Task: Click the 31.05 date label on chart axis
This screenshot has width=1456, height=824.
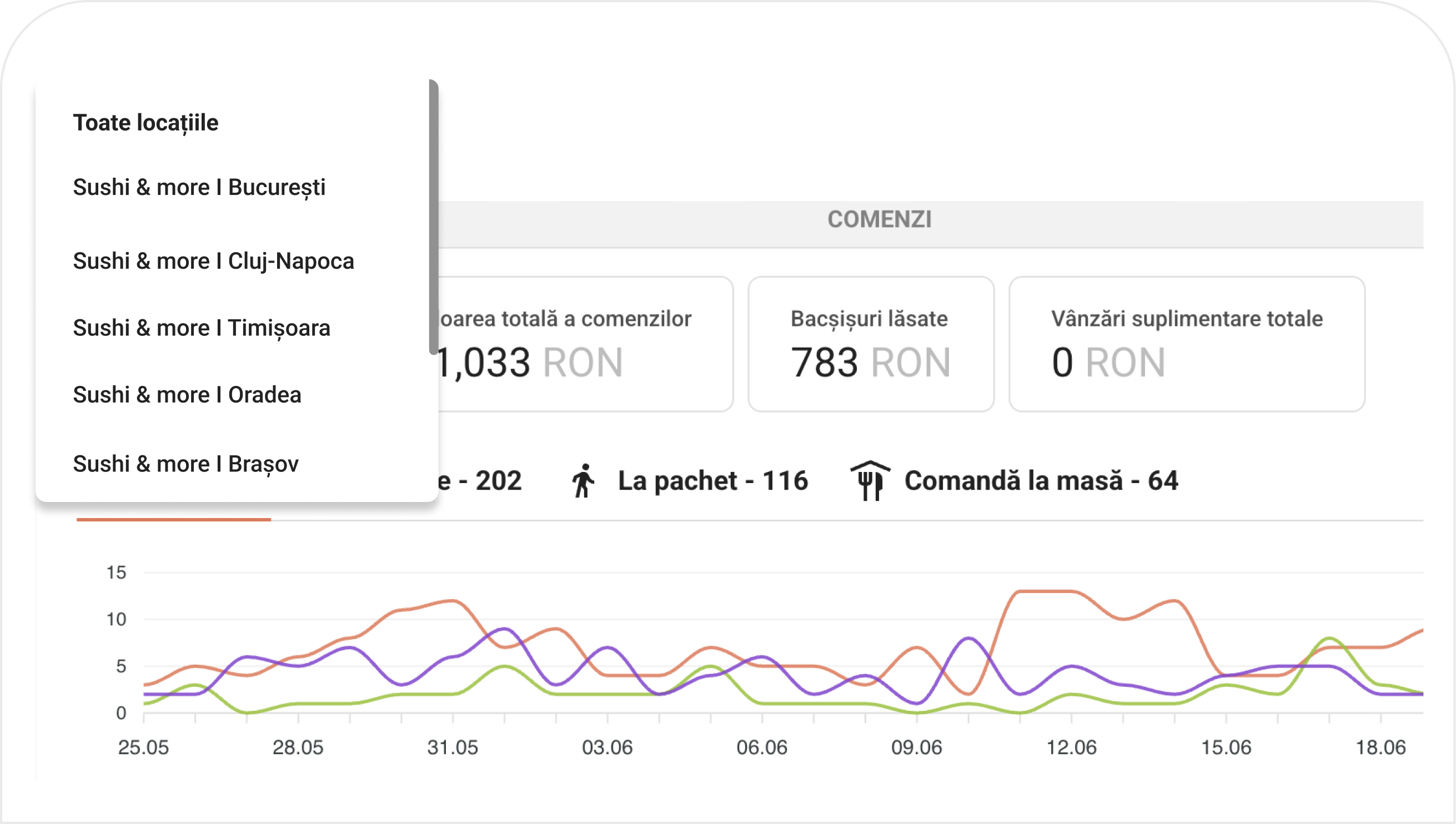Action: [x=452, y=747]
